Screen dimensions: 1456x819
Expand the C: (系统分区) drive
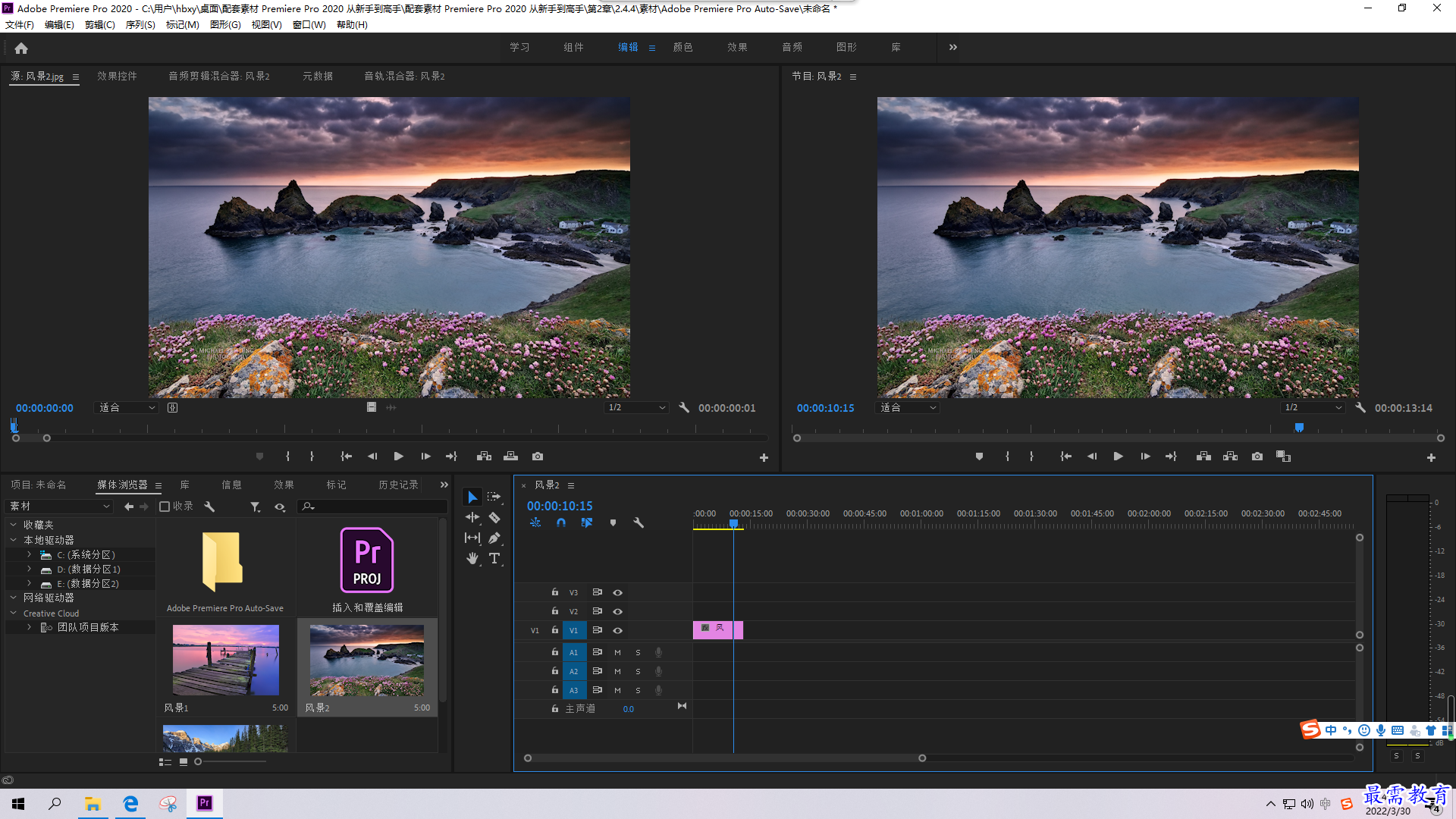coord(29,555)
